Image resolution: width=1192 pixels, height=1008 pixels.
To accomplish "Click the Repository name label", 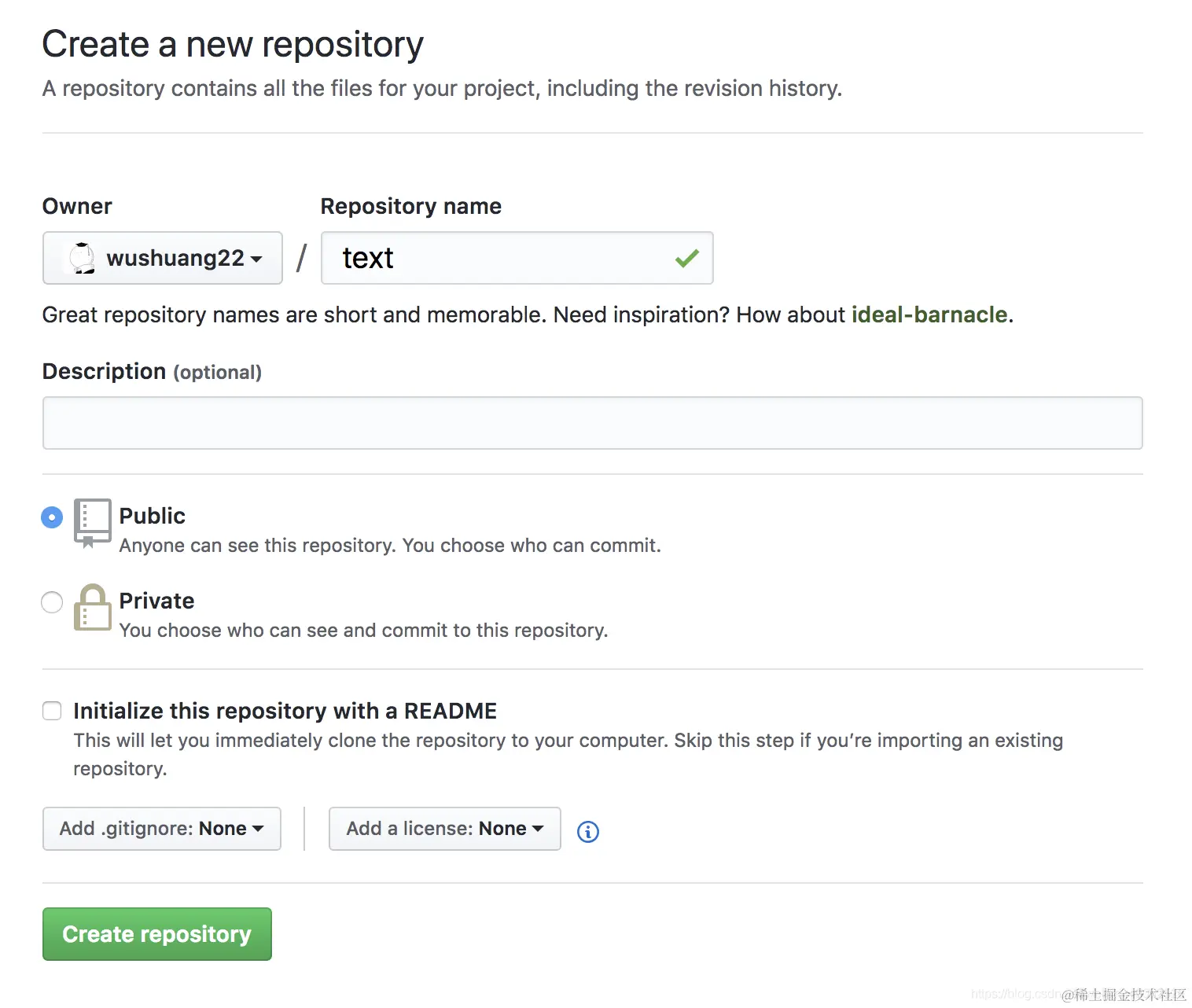I will coord(410,206).
